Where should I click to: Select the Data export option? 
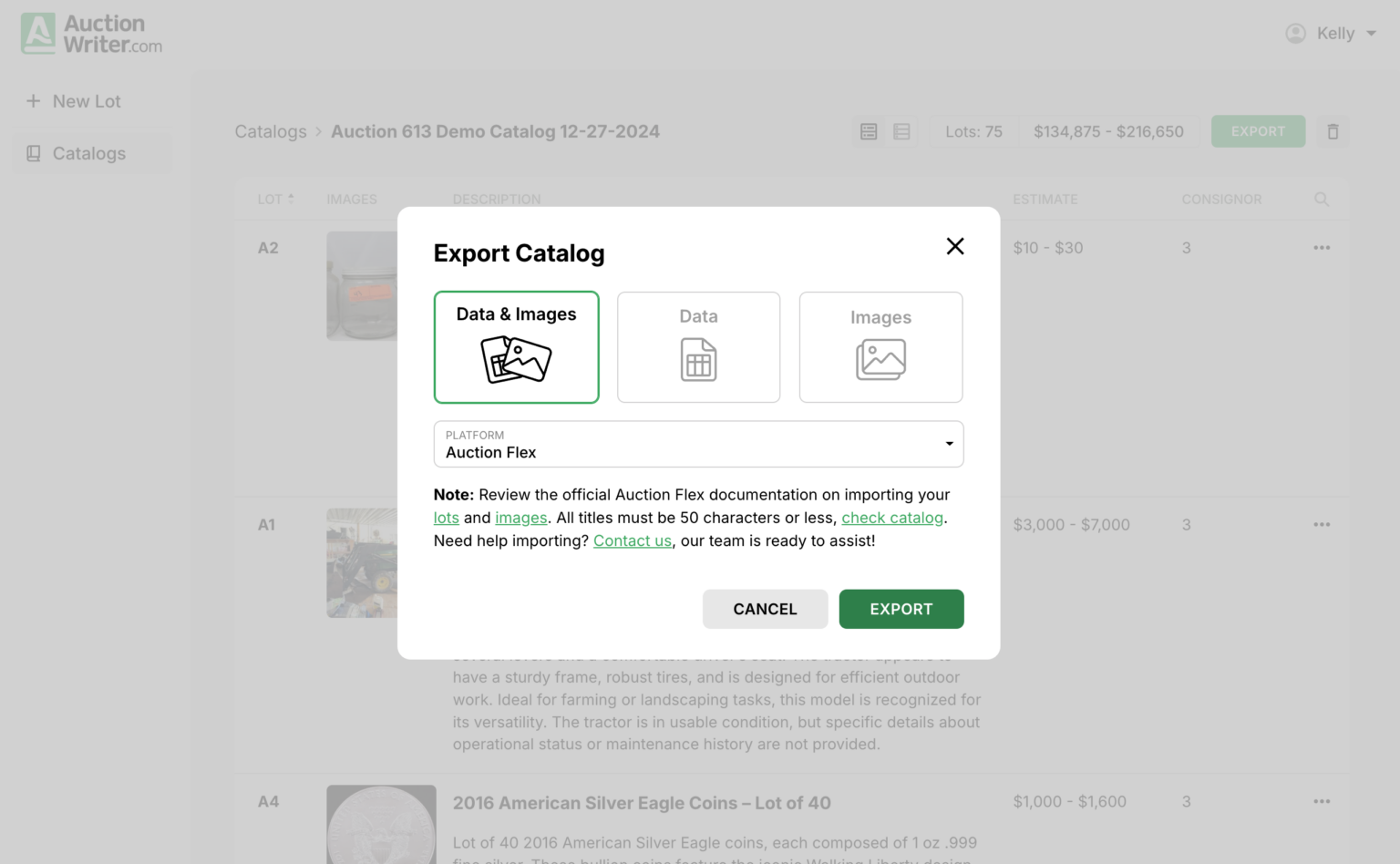698,346
